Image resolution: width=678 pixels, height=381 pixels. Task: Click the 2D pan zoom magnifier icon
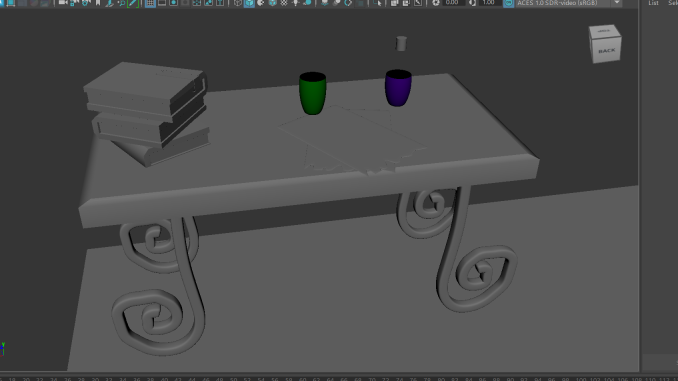pos(122,3)
